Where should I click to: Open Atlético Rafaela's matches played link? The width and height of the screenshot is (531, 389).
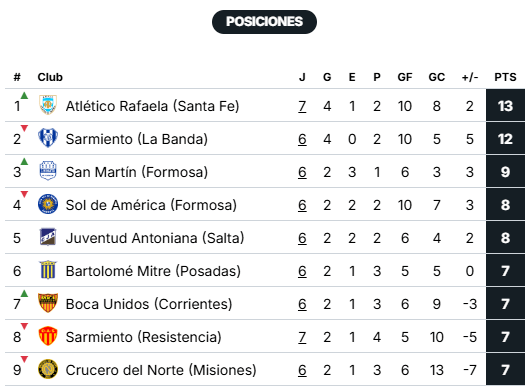point(302,106)
